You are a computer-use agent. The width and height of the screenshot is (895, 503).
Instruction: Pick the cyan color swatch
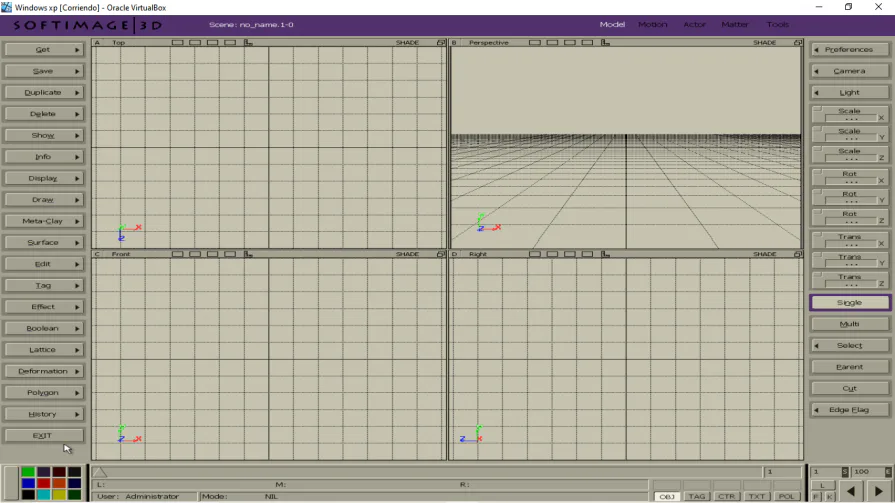[43, 494]
